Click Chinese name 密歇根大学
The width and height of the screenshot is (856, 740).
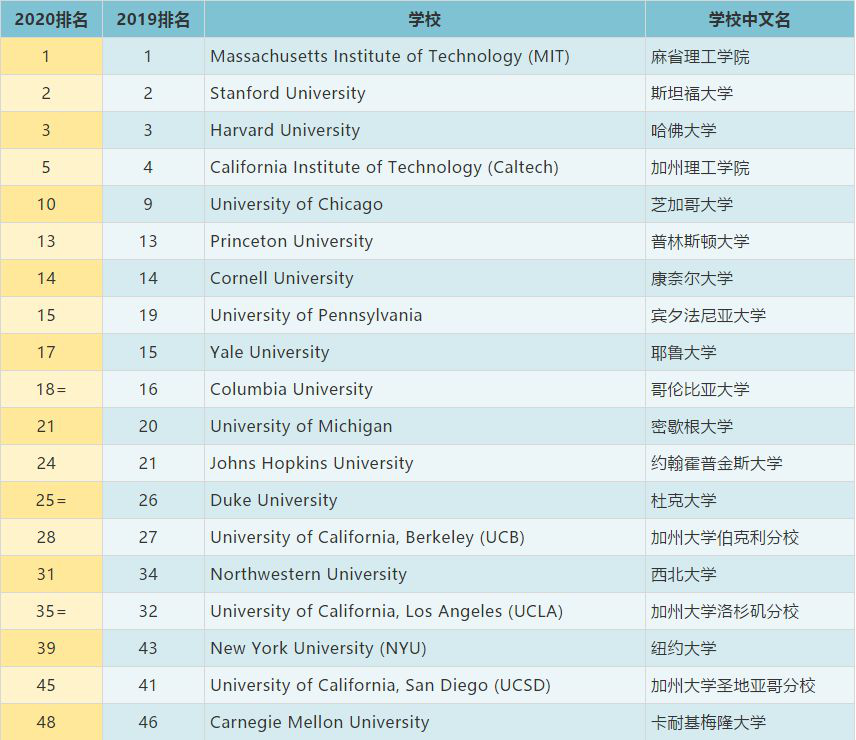(692, 427)
